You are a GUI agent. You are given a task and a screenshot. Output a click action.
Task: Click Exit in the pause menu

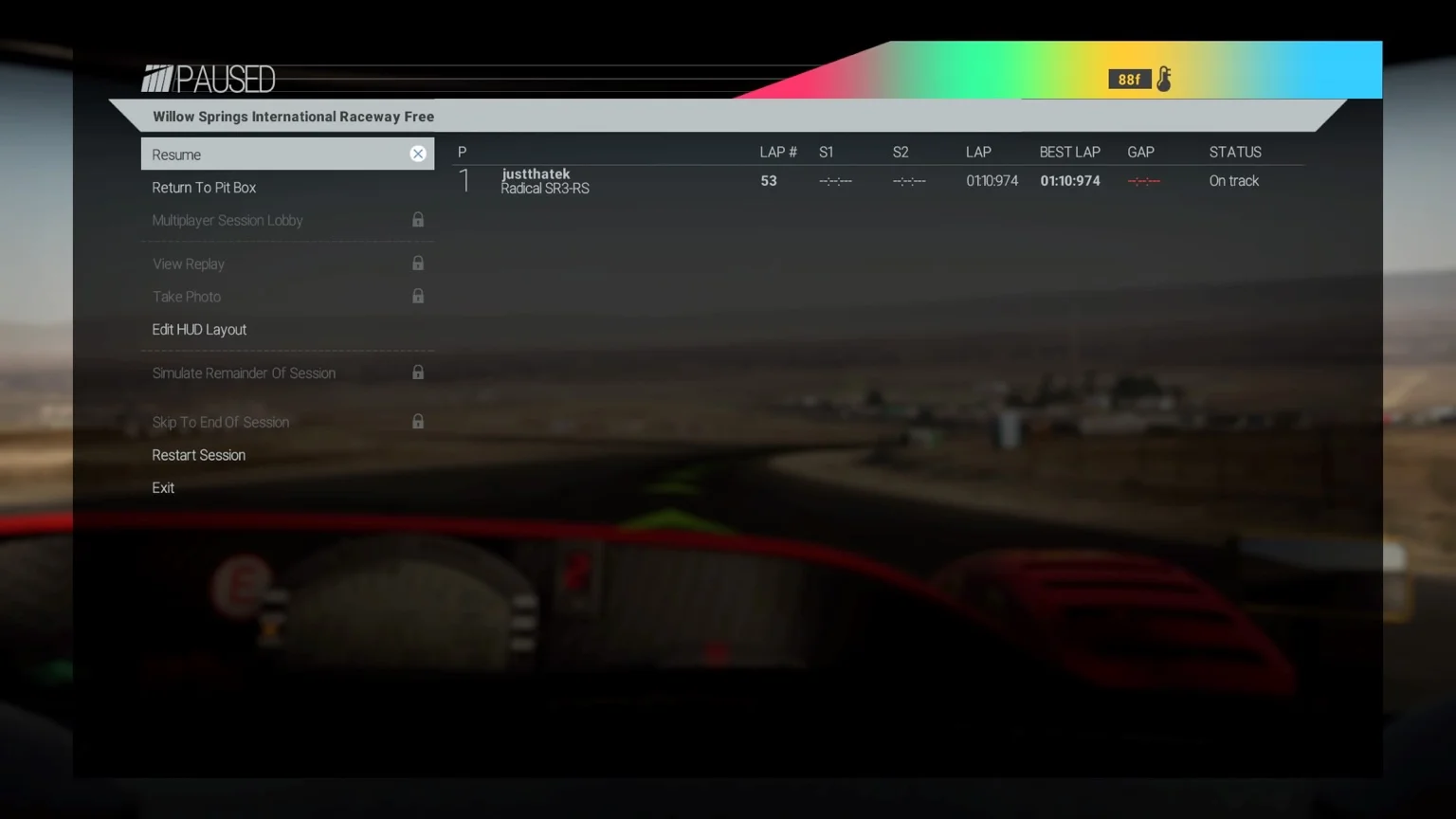tap(287, 488)
